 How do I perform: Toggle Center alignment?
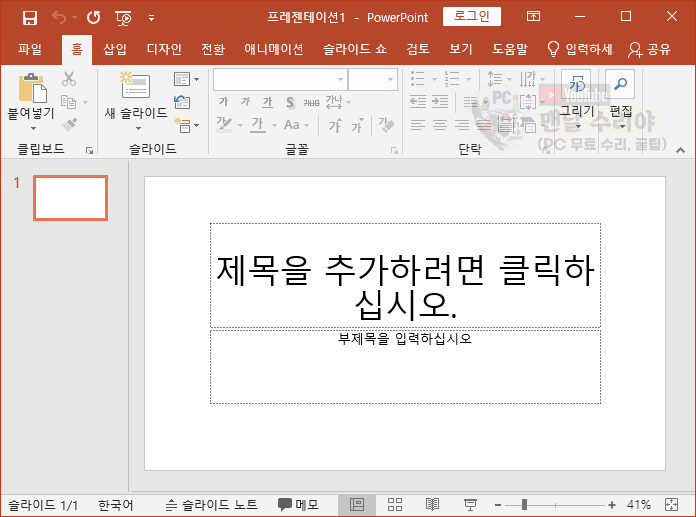click(439, 125)
